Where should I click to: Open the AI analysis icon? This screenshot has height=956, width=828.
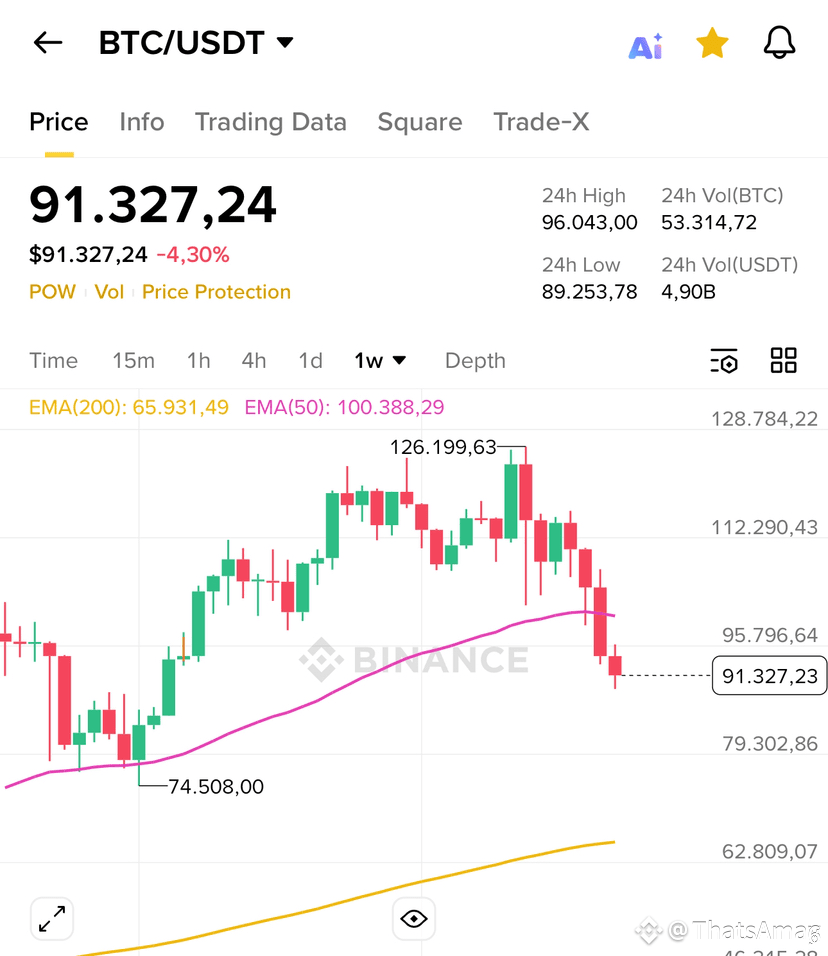pyautogui.click(x=645, y=45)
